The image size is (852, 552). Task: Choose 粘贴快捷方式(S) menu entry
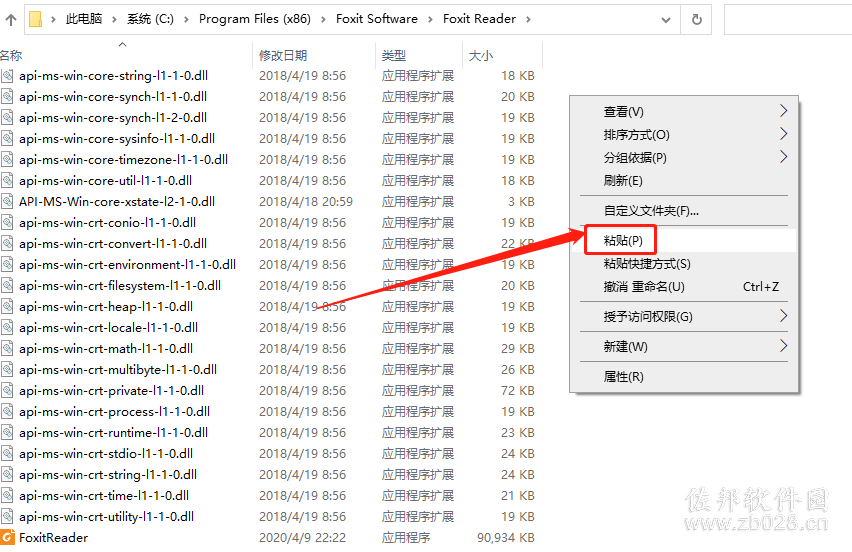tap(684, 264)
